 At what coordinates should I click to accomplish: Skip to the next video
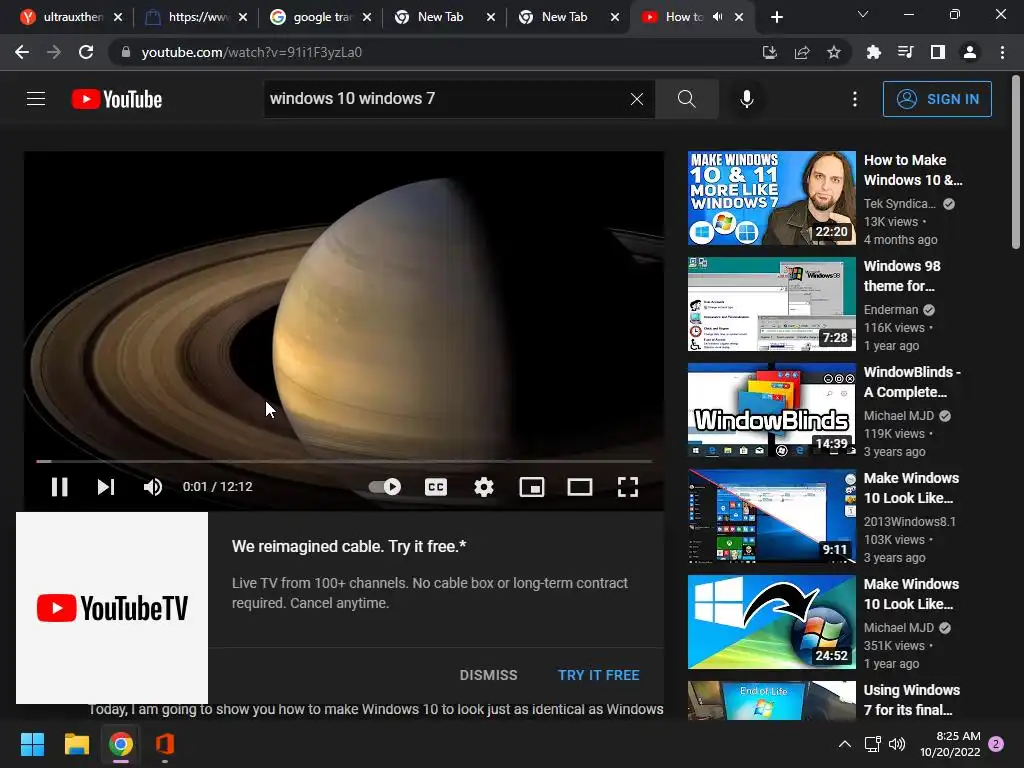pos(106,487)
